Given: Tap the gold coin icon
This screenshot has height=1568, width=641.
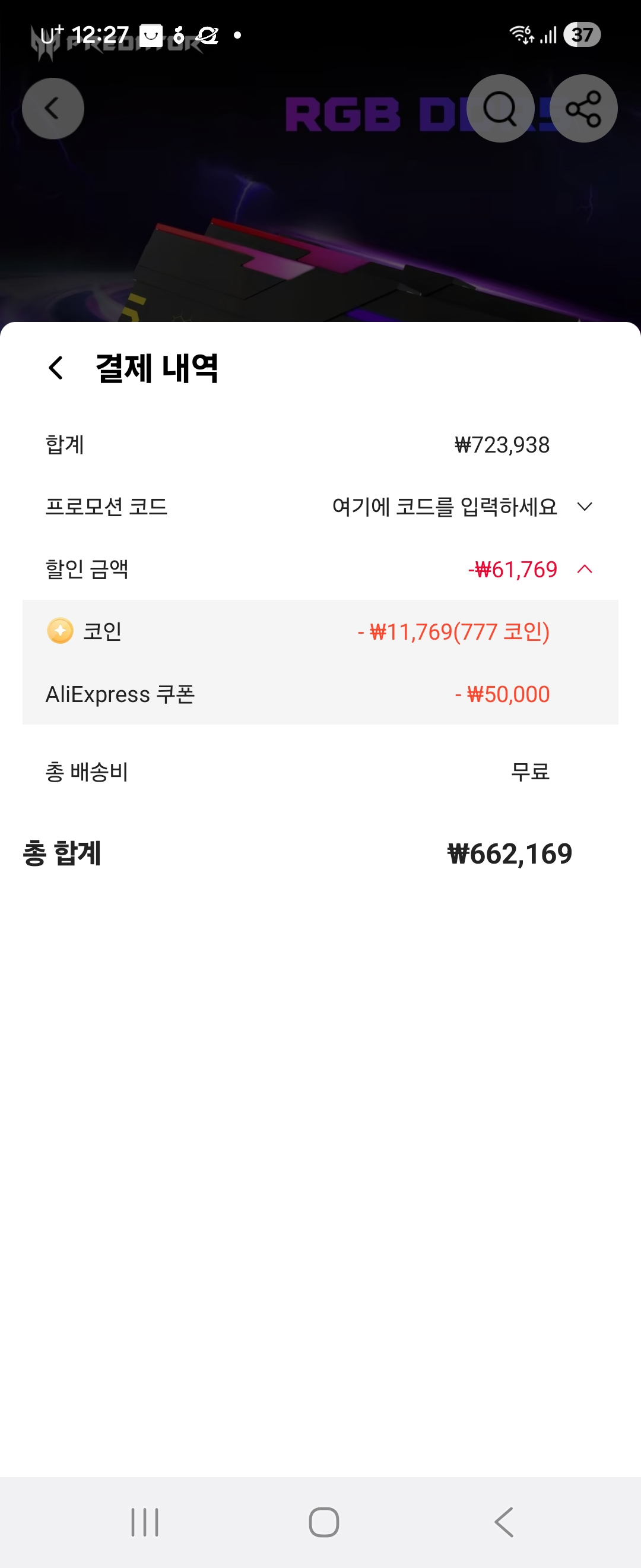Looking at the screenshot, I should 59,631.
